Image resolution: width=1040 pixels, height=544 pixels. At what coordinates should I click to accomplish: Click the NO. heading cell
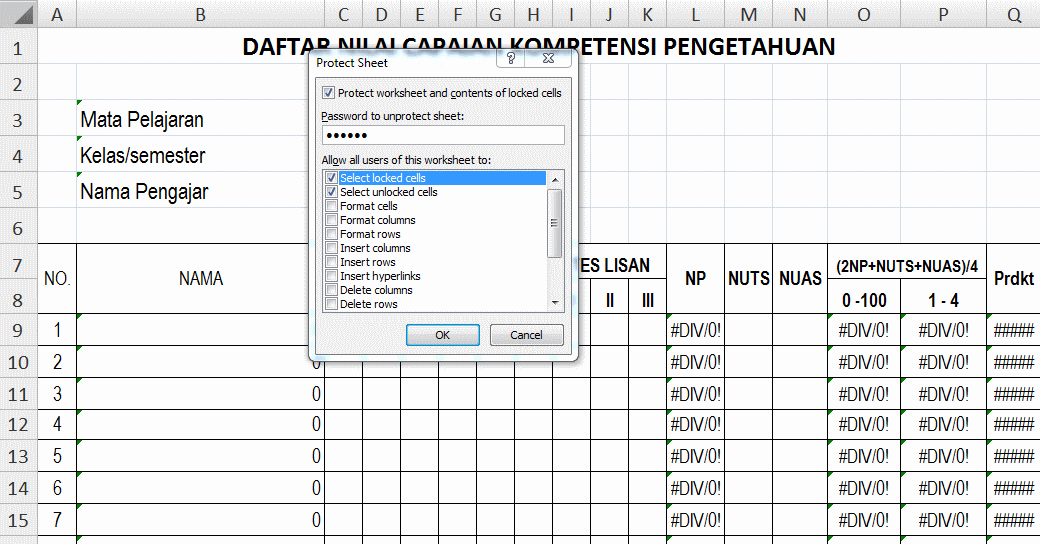point(57,279)
